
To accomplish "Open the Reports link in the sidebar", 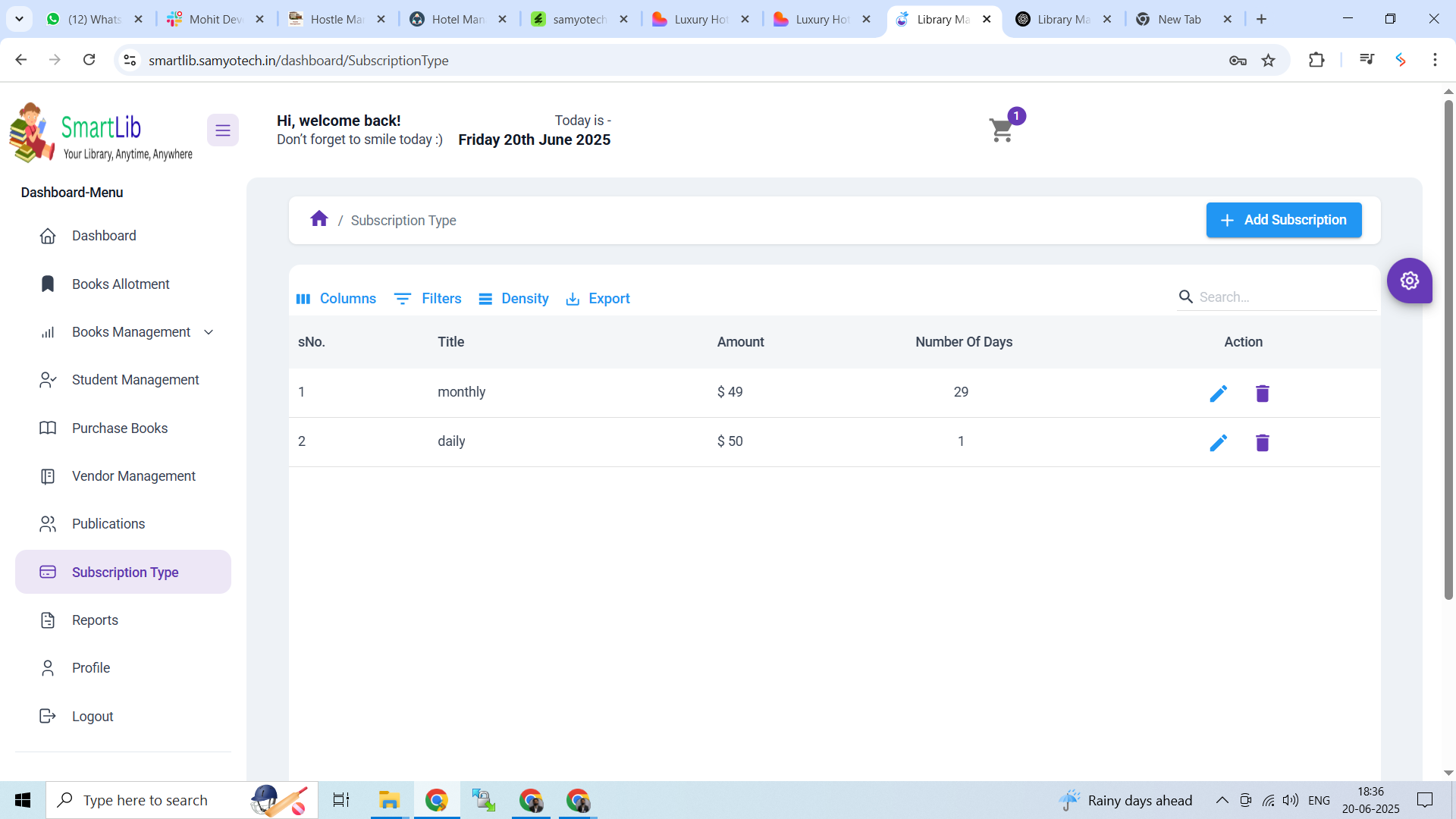I will 95,620.
